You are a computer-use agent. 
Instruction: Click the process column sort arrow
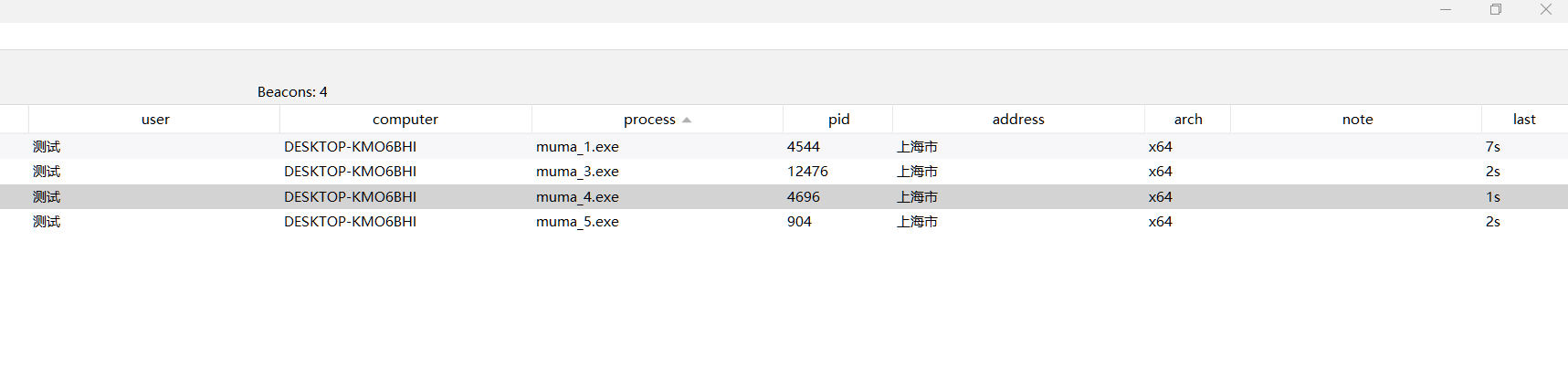[x=687, y=121]
